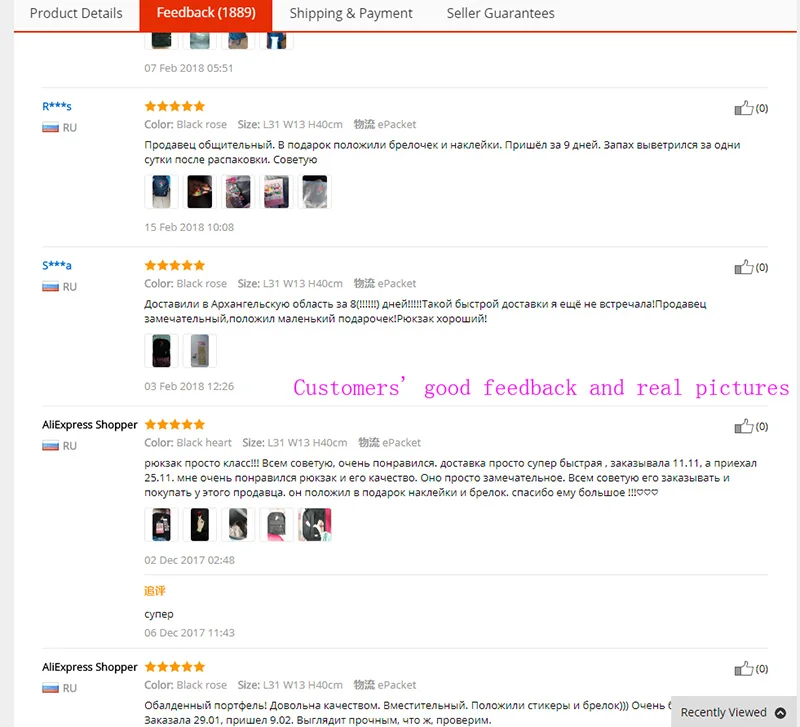Screen dimensions: 800x727
Task: Open first photo in R***s review
Action: pyautogui.click(x=161, y=192)
